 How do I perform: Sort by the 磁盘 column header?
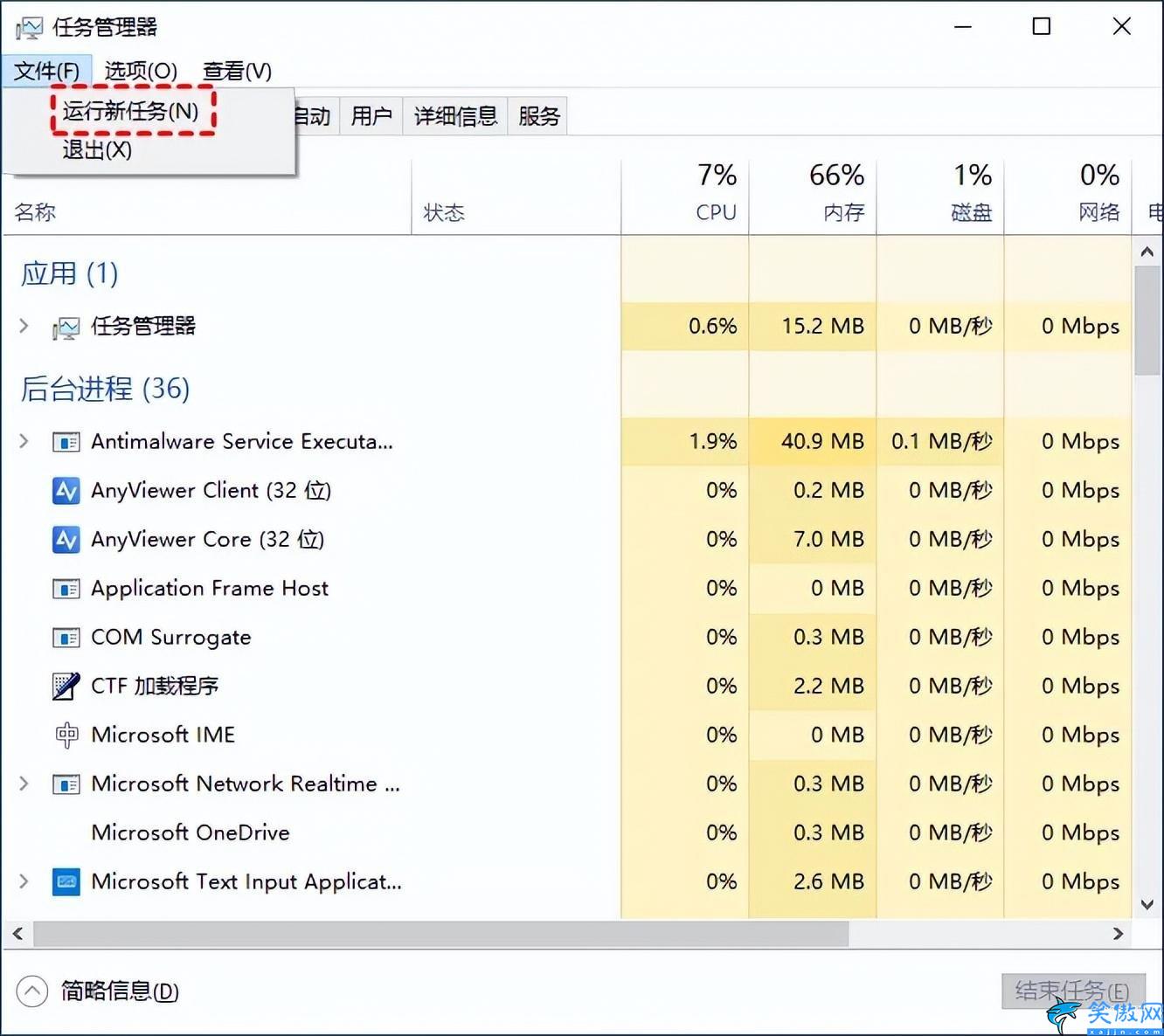pos(940,196)
